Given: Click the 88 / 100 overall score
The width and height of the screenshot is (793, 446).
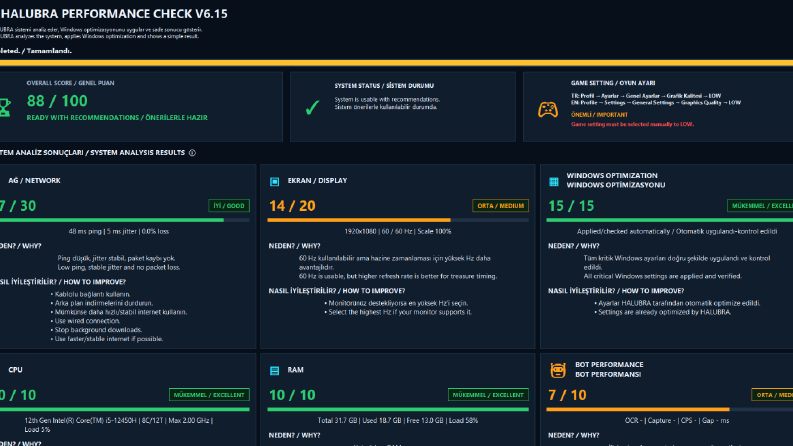Looking at the screenshot, I should tap(57, 101).
